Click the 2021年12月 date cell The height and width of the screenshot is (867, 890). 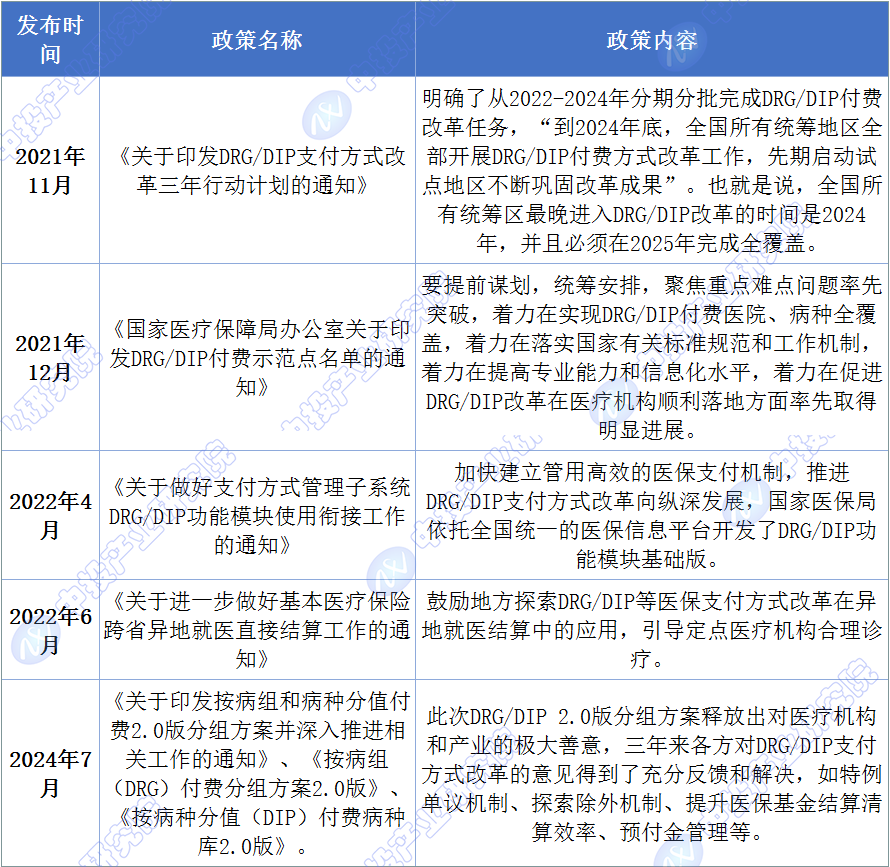click(50, 357)
